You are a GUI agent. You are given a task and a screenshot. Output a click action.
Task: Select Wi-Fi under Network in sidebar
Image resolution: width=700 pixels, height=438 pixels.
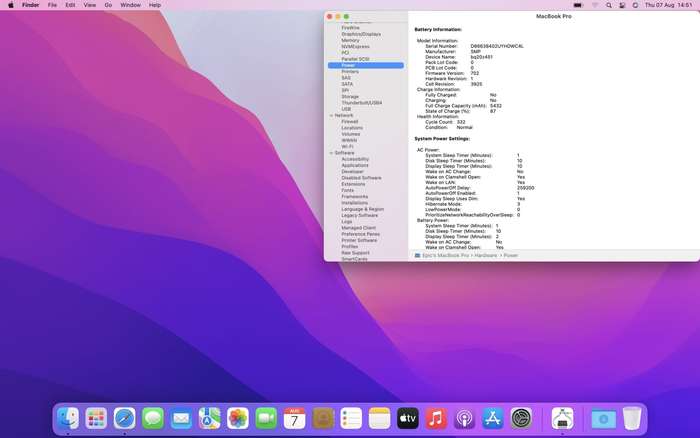click(x=347, y=146)
